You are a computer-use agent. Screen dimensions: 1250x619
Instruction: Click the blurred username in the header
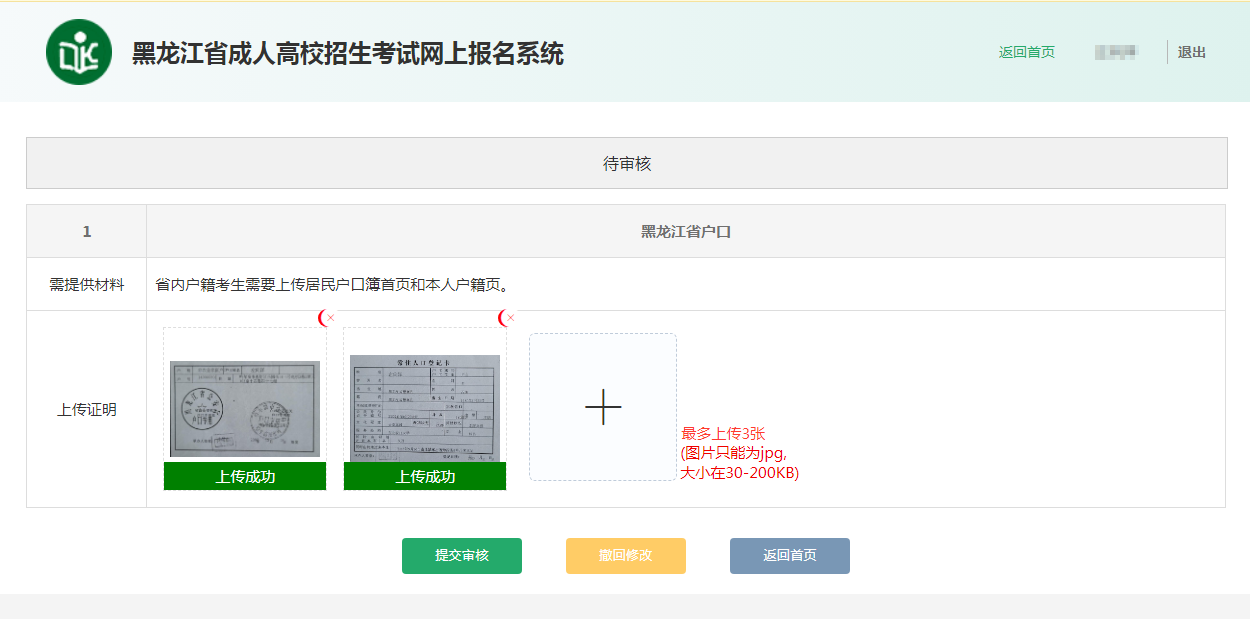pyautogui.click(x=1116, y=52)
